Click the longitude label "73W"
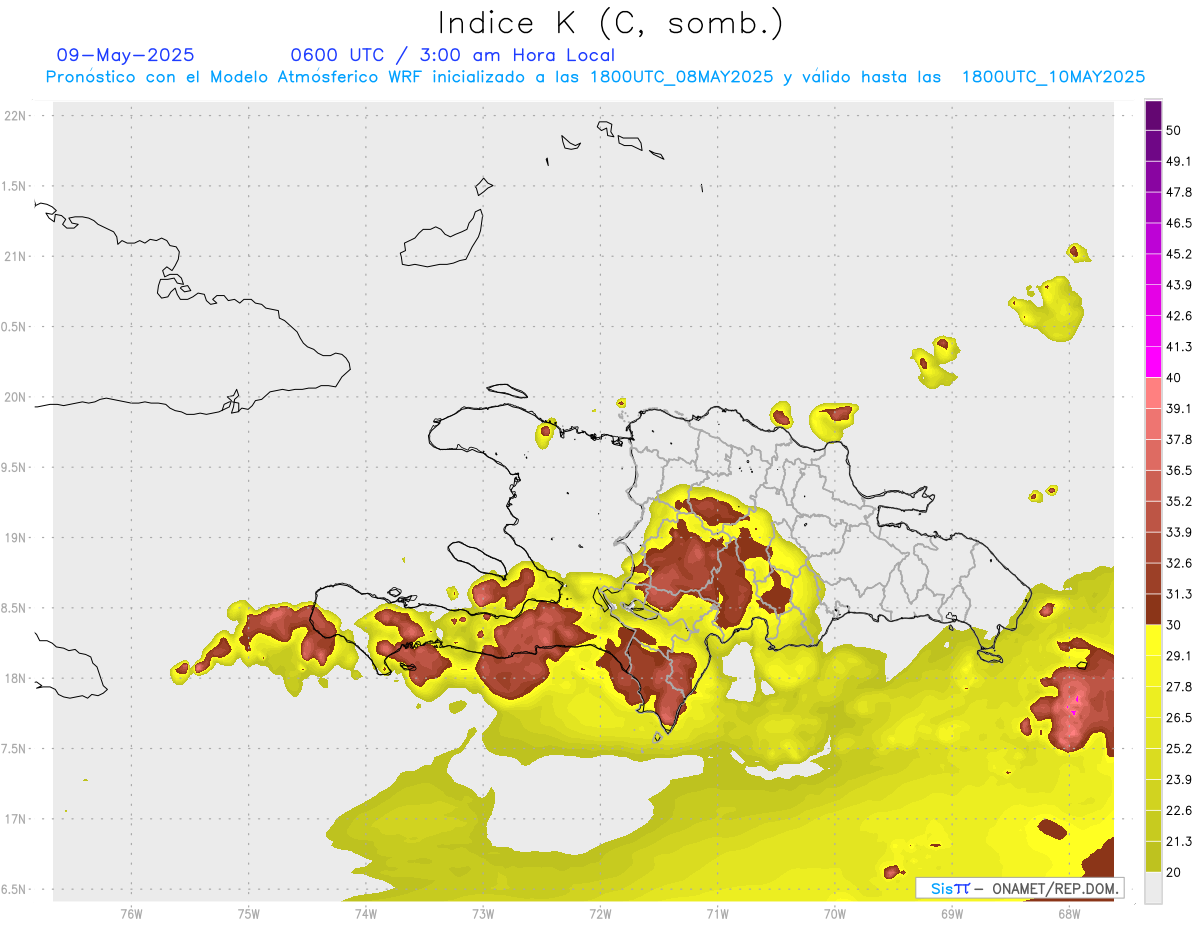 pyautogui.click(x=482, y=913)
